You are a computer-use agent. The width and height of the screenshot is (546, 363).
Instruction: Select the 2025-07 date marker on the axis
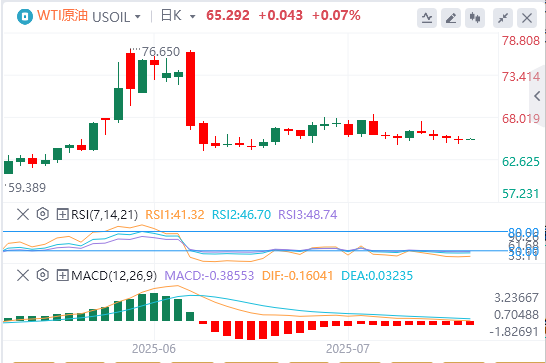tap(348, 349)
